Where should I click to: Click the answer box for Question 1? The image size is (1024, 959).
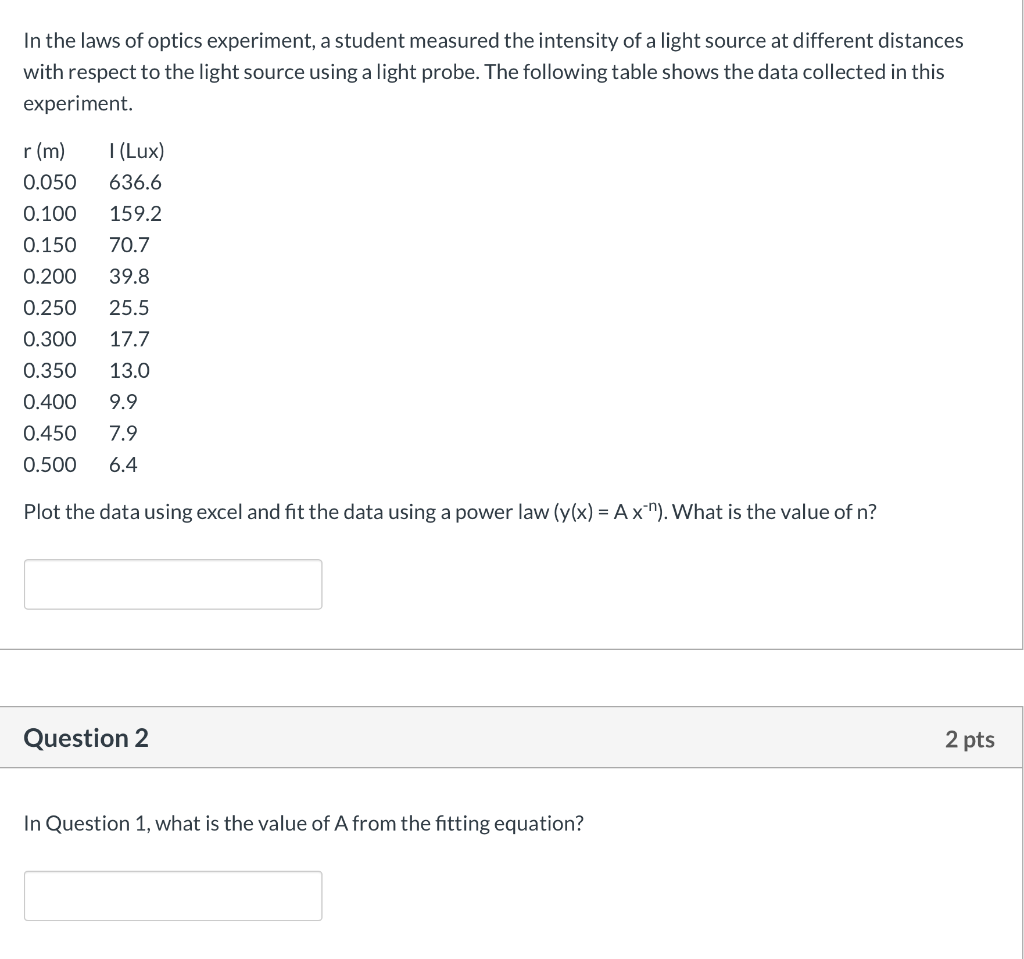click(172, 584)
